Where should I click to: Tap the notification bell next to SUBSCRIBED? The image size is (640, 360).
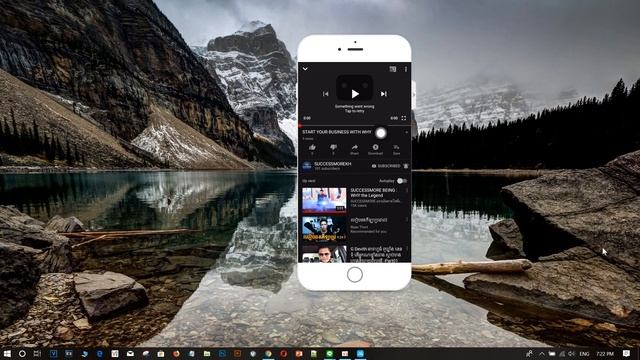(x=406, y=166)
